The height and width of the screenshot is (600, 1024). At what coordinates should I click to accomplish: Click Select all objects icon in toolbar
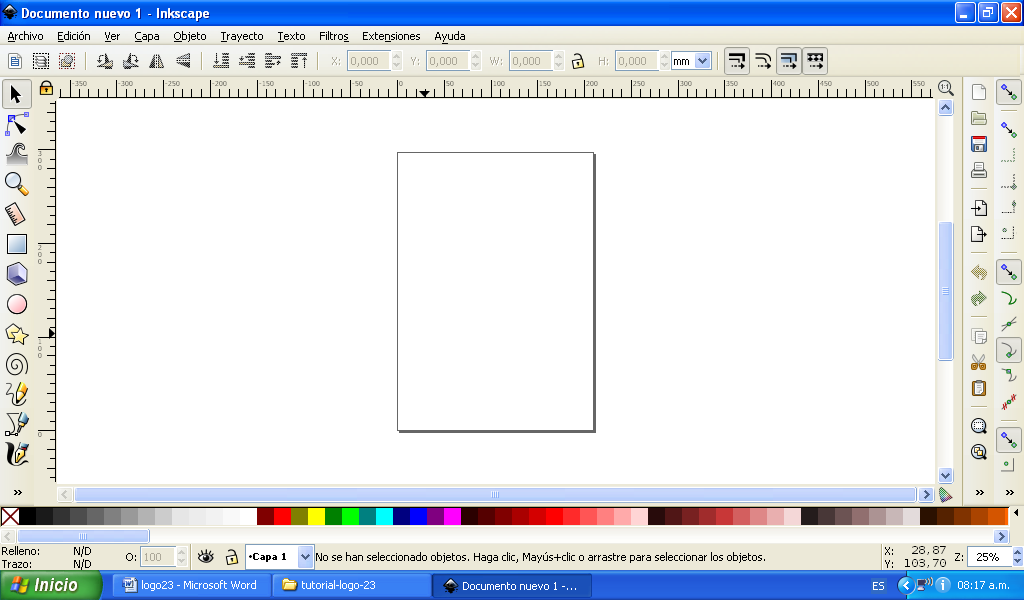(x=15, y=61)
